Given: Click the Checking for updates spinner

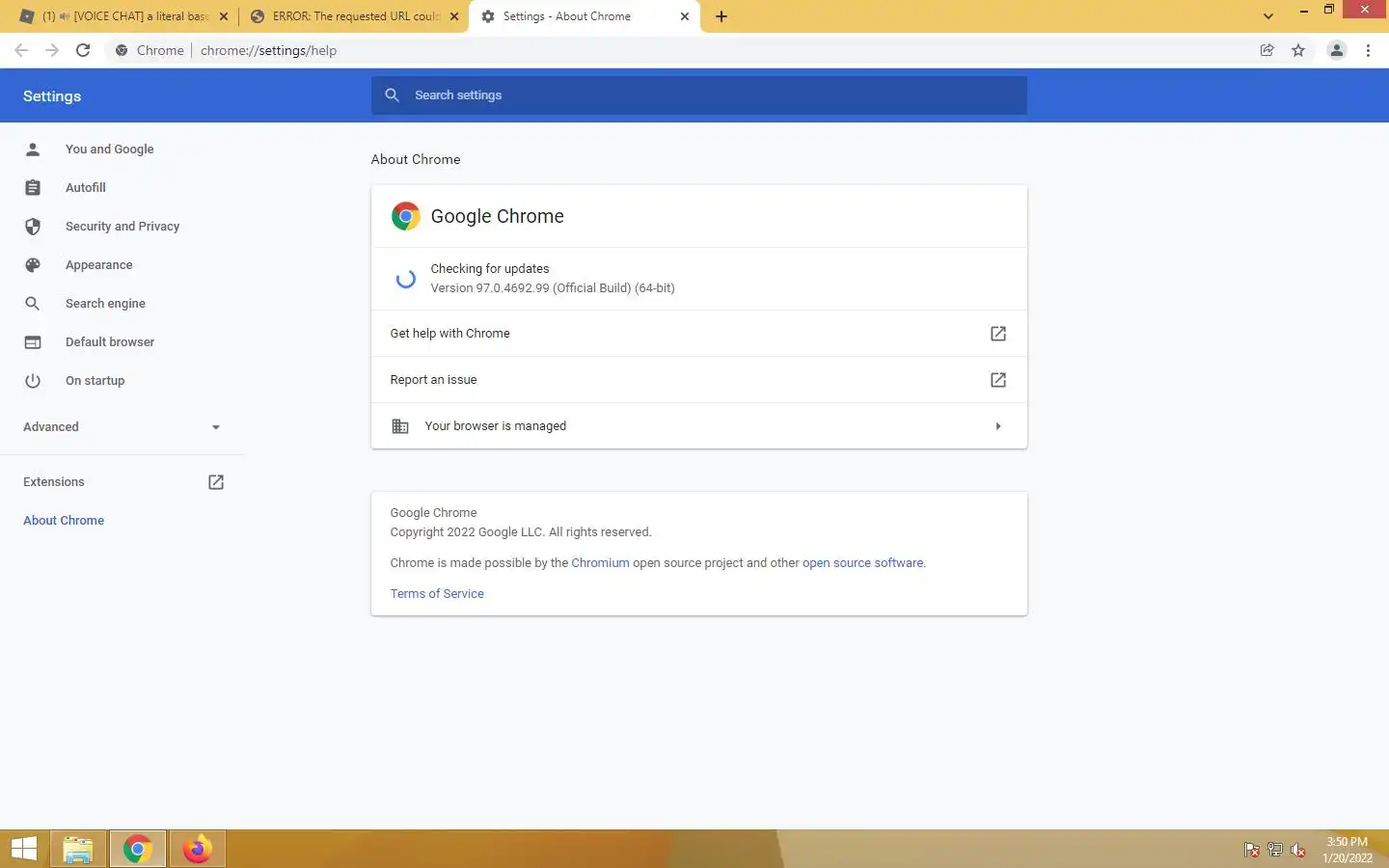Looking at the screenshot, I should [x=406, y=279].
